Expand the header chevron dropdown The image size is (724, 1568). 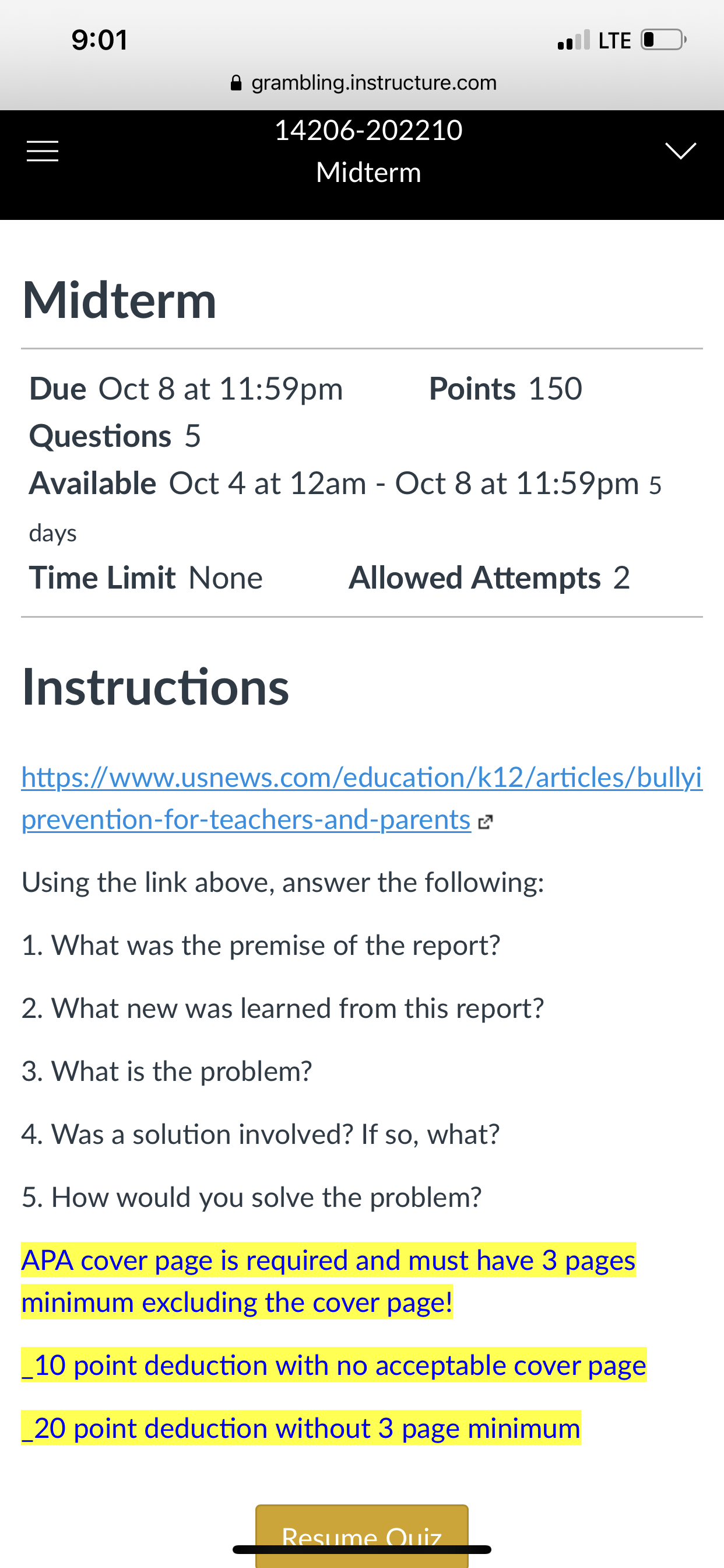tap(680, 150)
